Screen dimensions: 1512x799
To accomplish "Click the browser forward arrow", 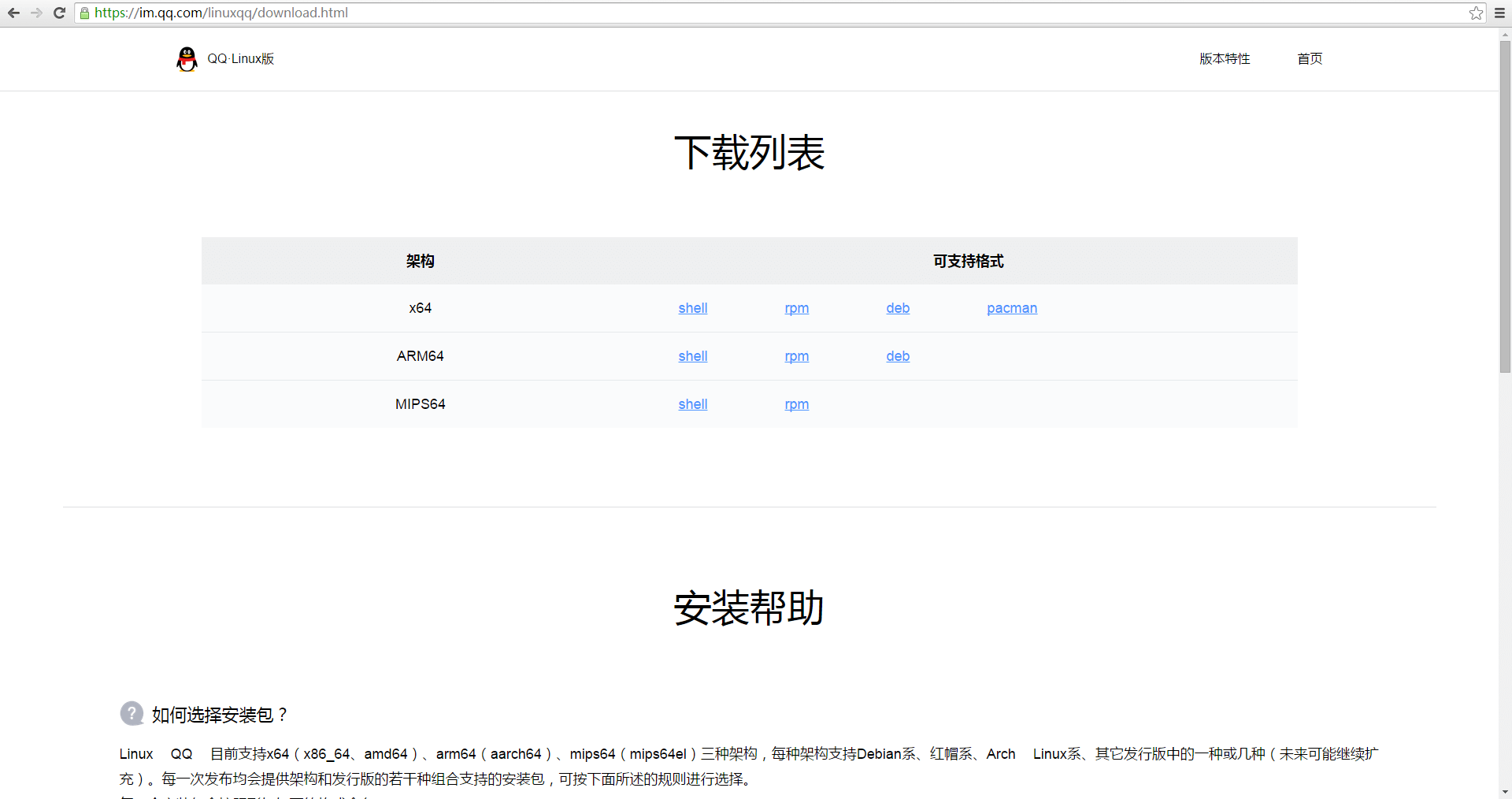I will [x=36, y=13].
